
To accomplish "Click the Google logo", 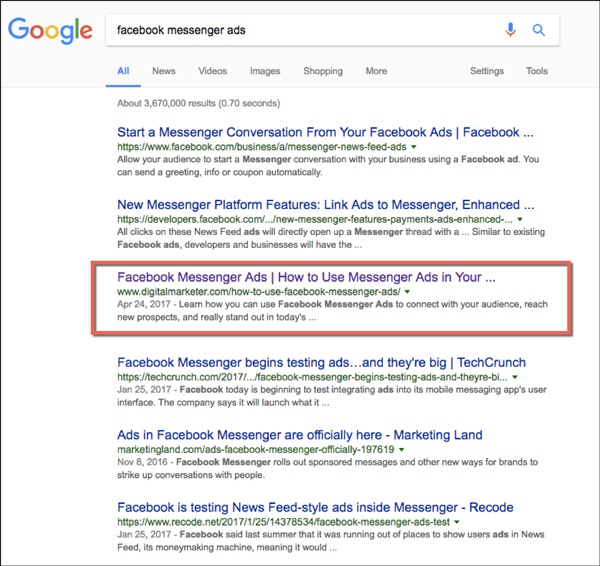I will click(x=50, y=31).
